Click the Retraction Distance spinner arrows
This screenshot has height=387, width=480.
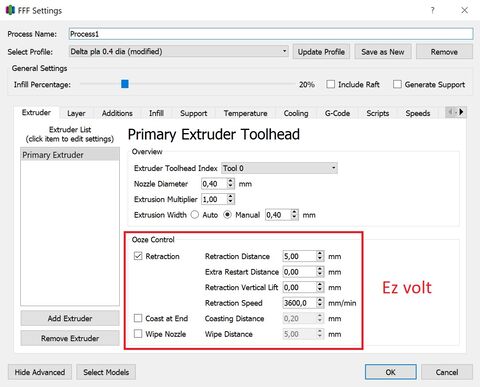coord(320,256)
